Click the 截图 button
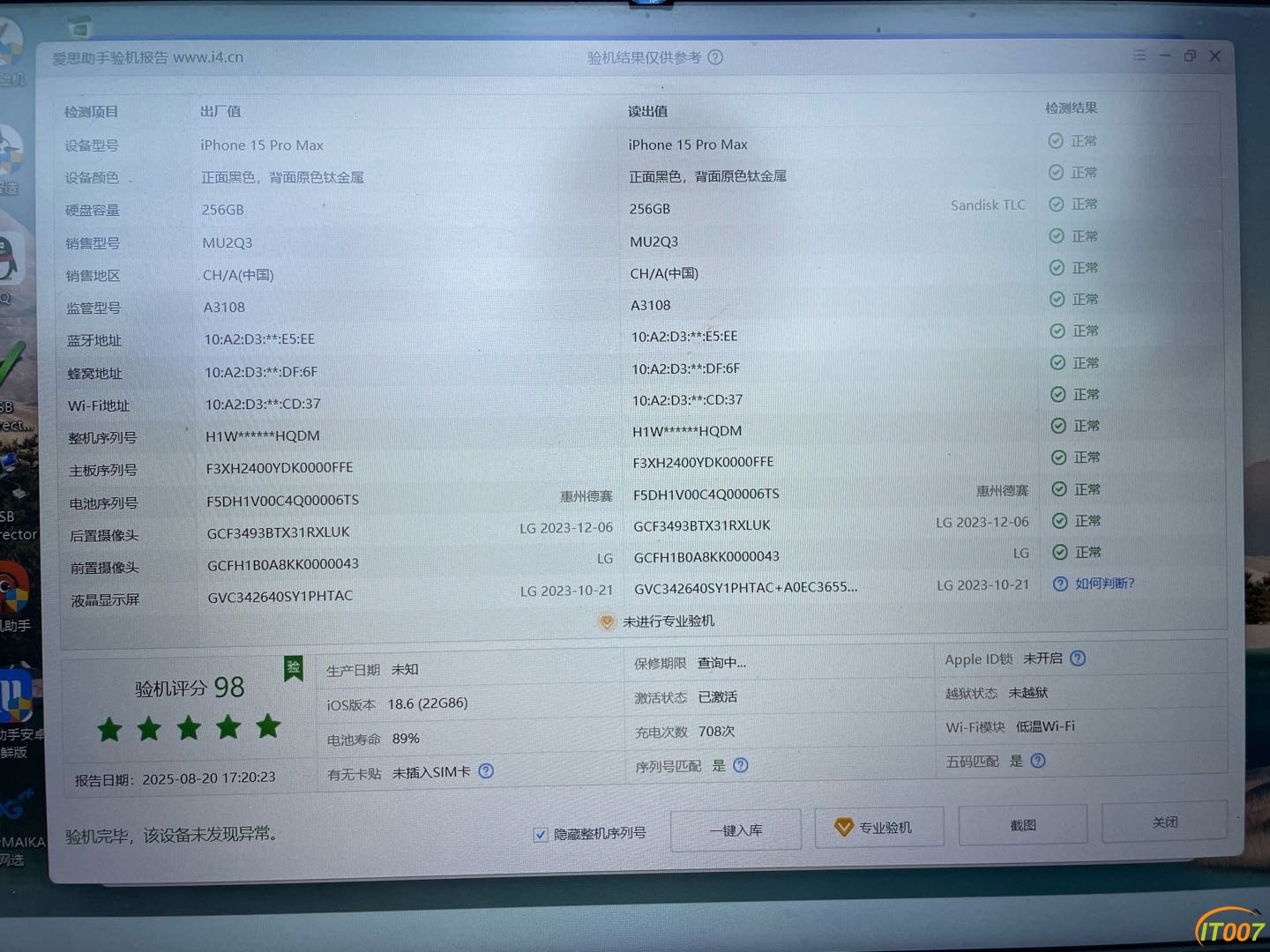This screenshot has height=952, width=1270. pos(1023,825)
